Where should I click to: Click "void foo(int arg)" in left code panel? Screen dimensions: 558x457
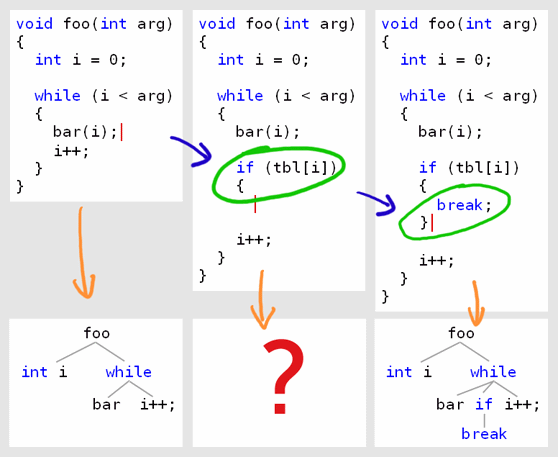coord(94,24)
